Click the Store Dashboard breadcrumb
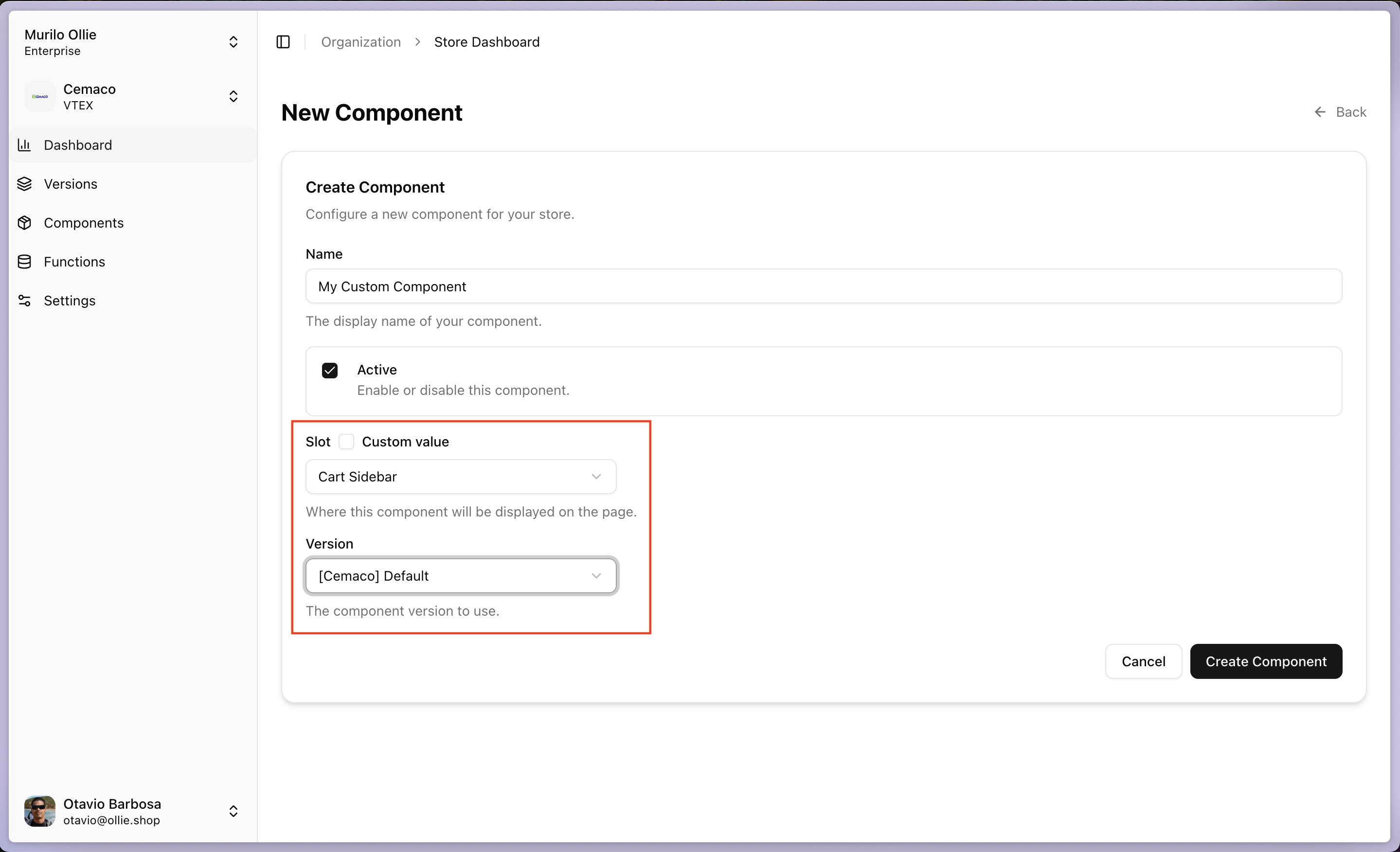This screenshot has height=852, width=1400. [x=487, y=42]
